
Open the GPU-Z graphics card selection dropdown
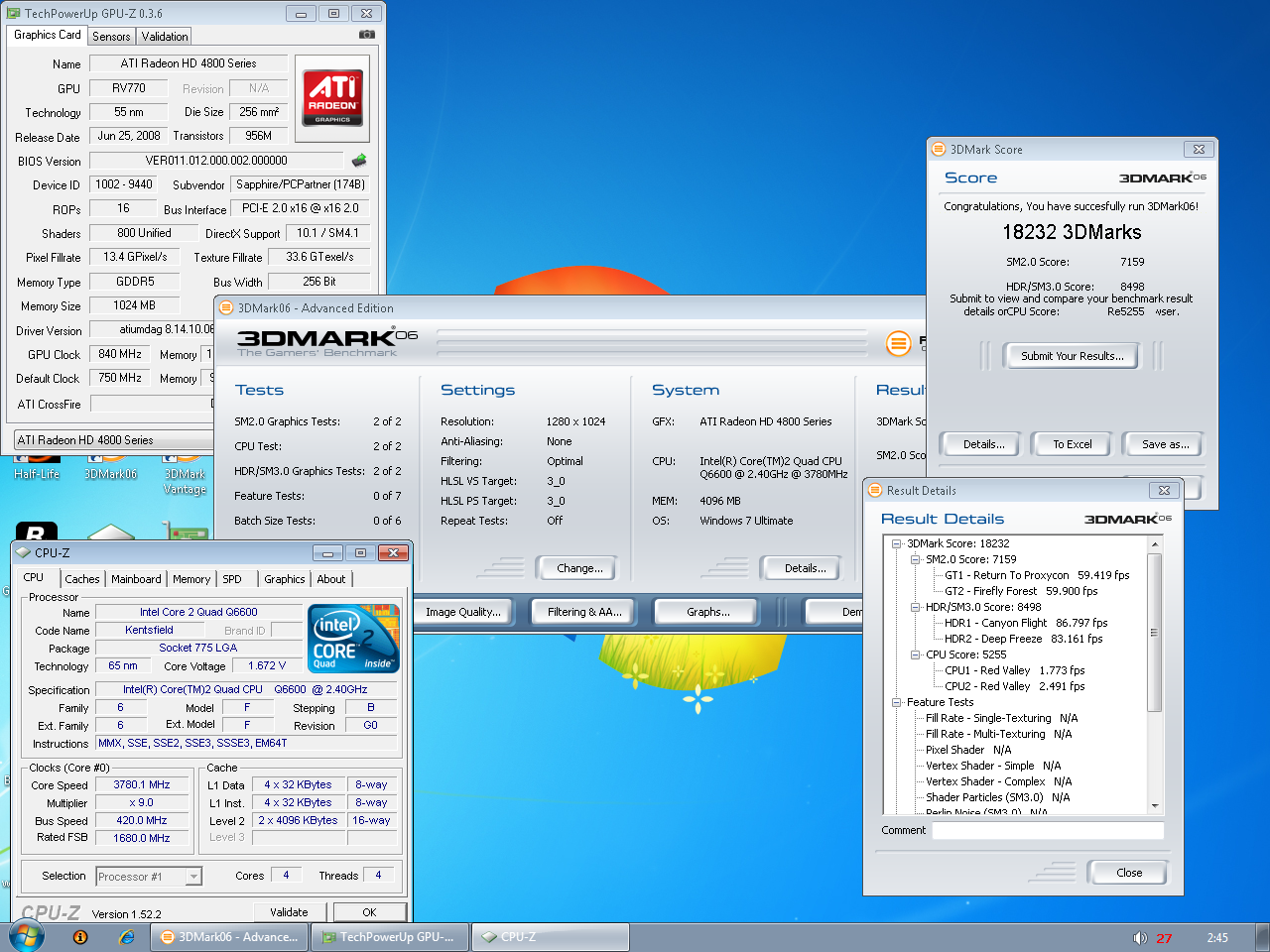coord(114,440)
